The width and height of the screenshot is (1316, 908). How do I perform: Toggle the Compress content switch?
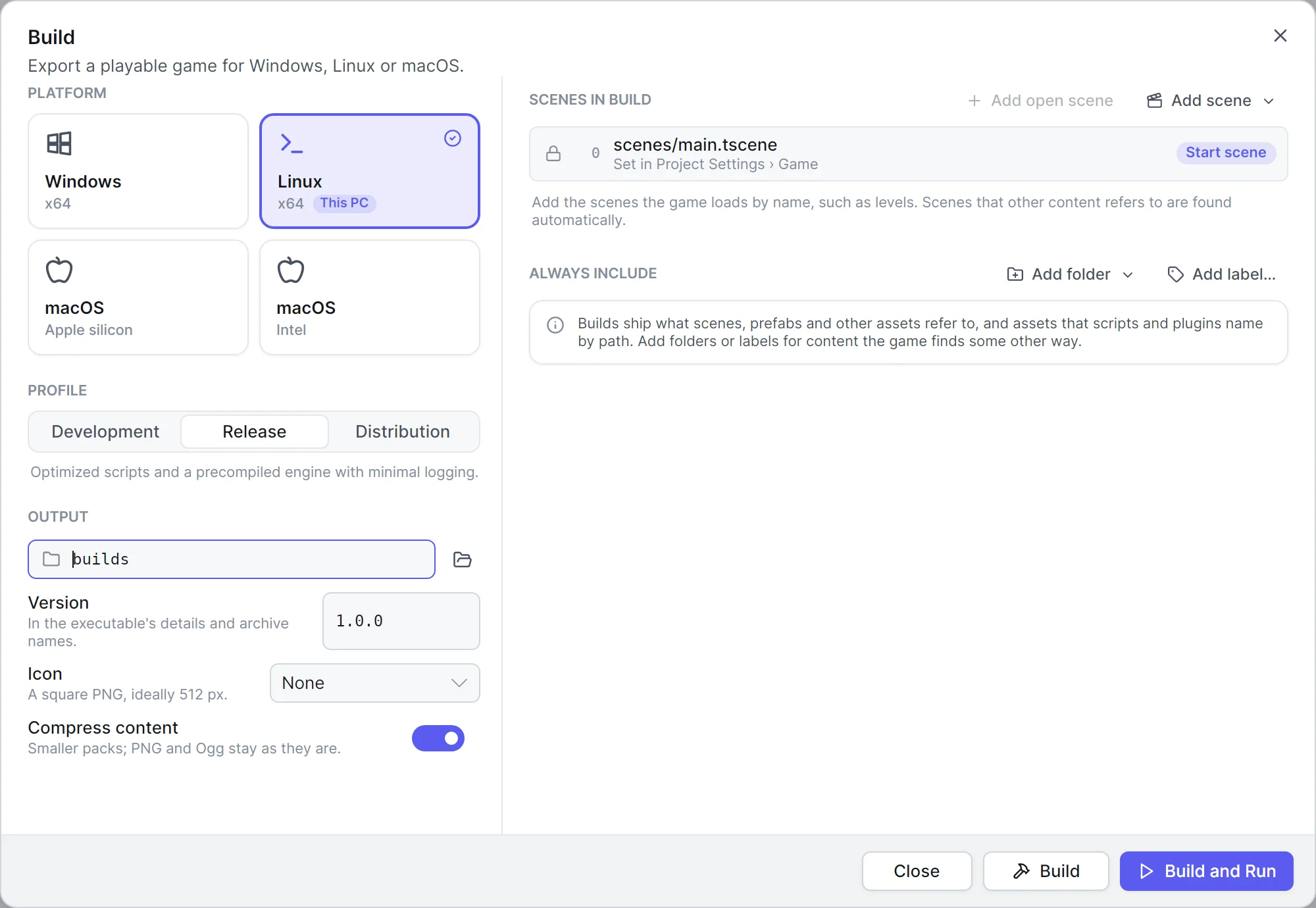[x=438, y=738]
